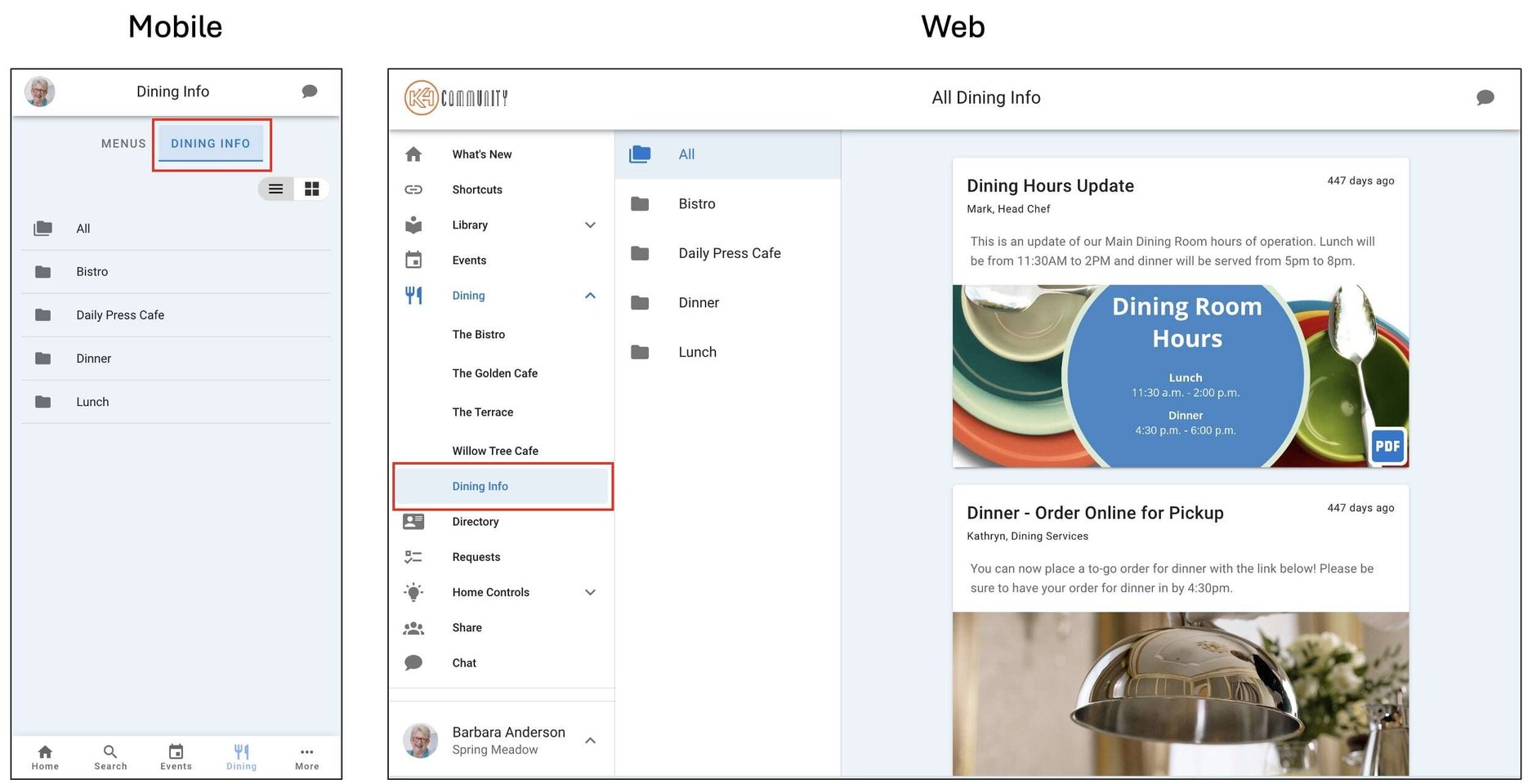This screenshot has width=1532, height=784.
Task: Open the Dining Hours Update post
Action: (1050, 185)
